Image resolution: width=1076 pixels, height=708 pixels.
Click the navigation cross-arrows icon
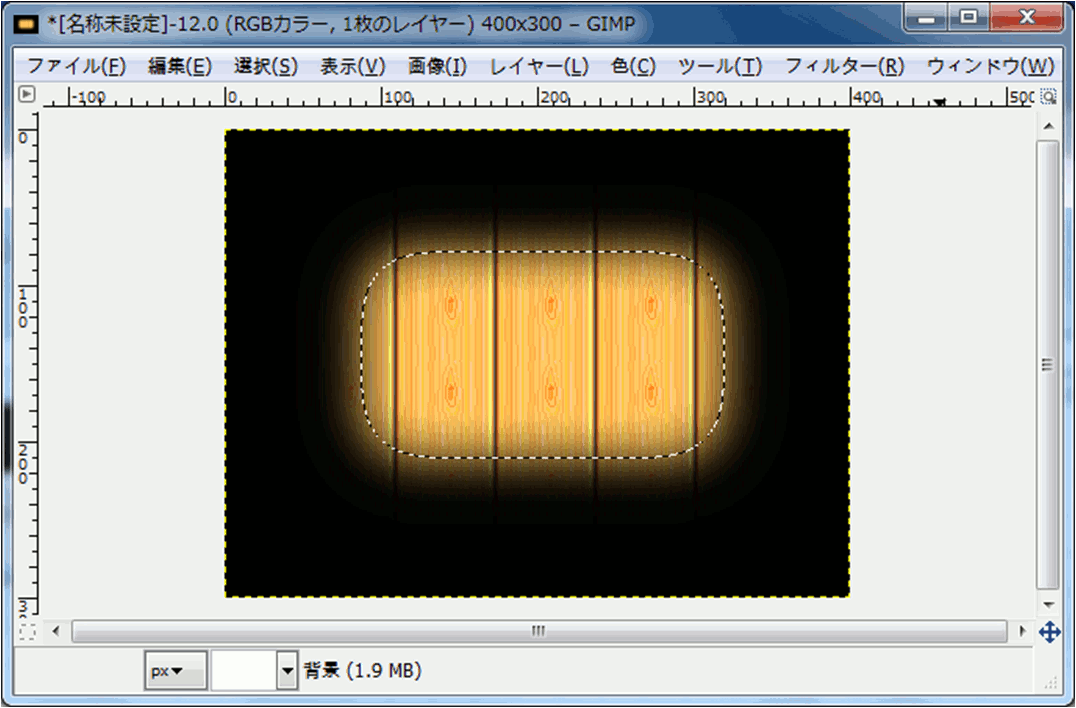[1049, 632]
